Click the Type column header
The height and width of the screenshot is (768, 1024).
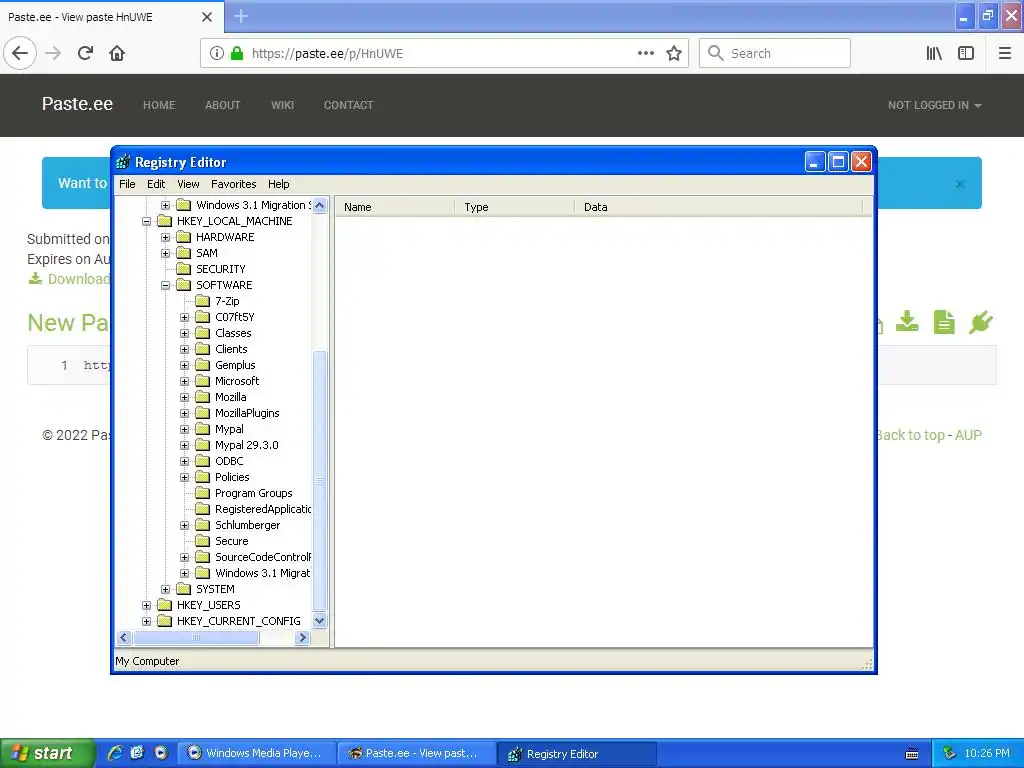(514, 207)
